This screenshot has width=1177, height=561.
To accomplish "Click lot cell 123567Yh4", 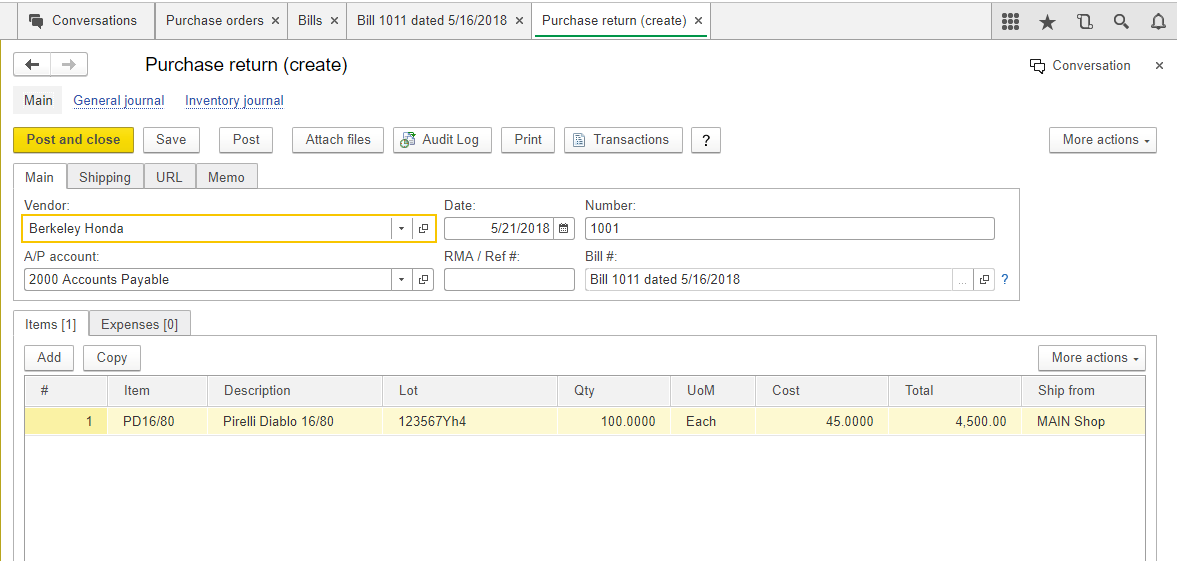I will point(470,421).
